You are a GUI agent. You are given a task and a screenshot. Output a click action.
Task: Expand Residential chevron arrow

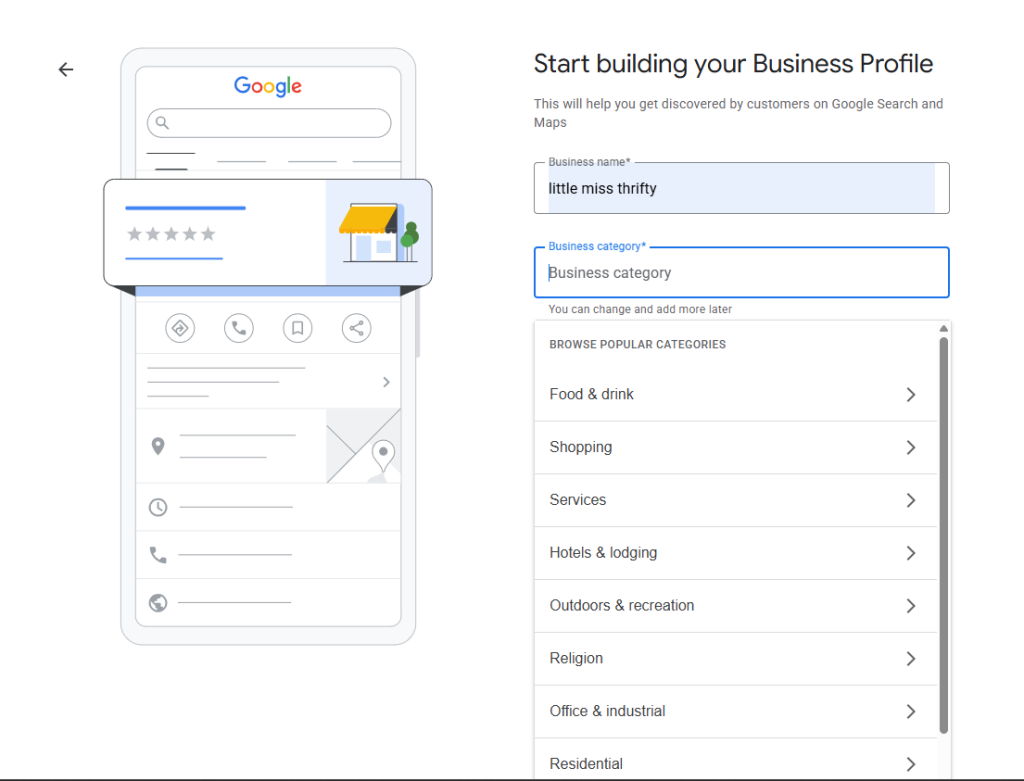point(911,764)
